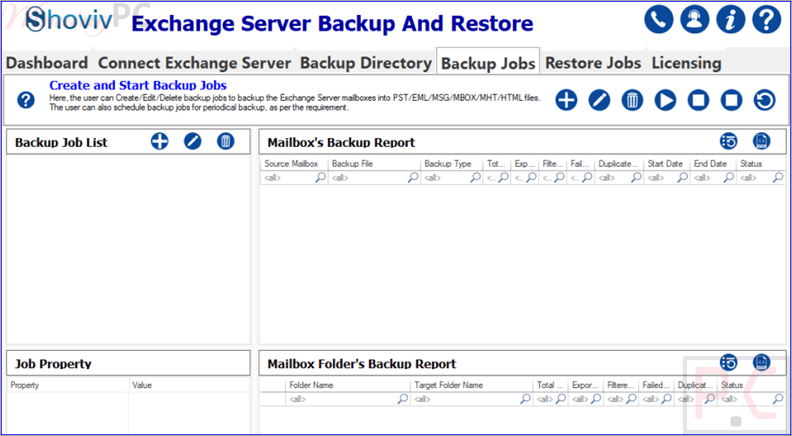This screenshot has width=792, height=436.
Task: Click the search icon in Target Folder Name filter
Action: [526, 399]
